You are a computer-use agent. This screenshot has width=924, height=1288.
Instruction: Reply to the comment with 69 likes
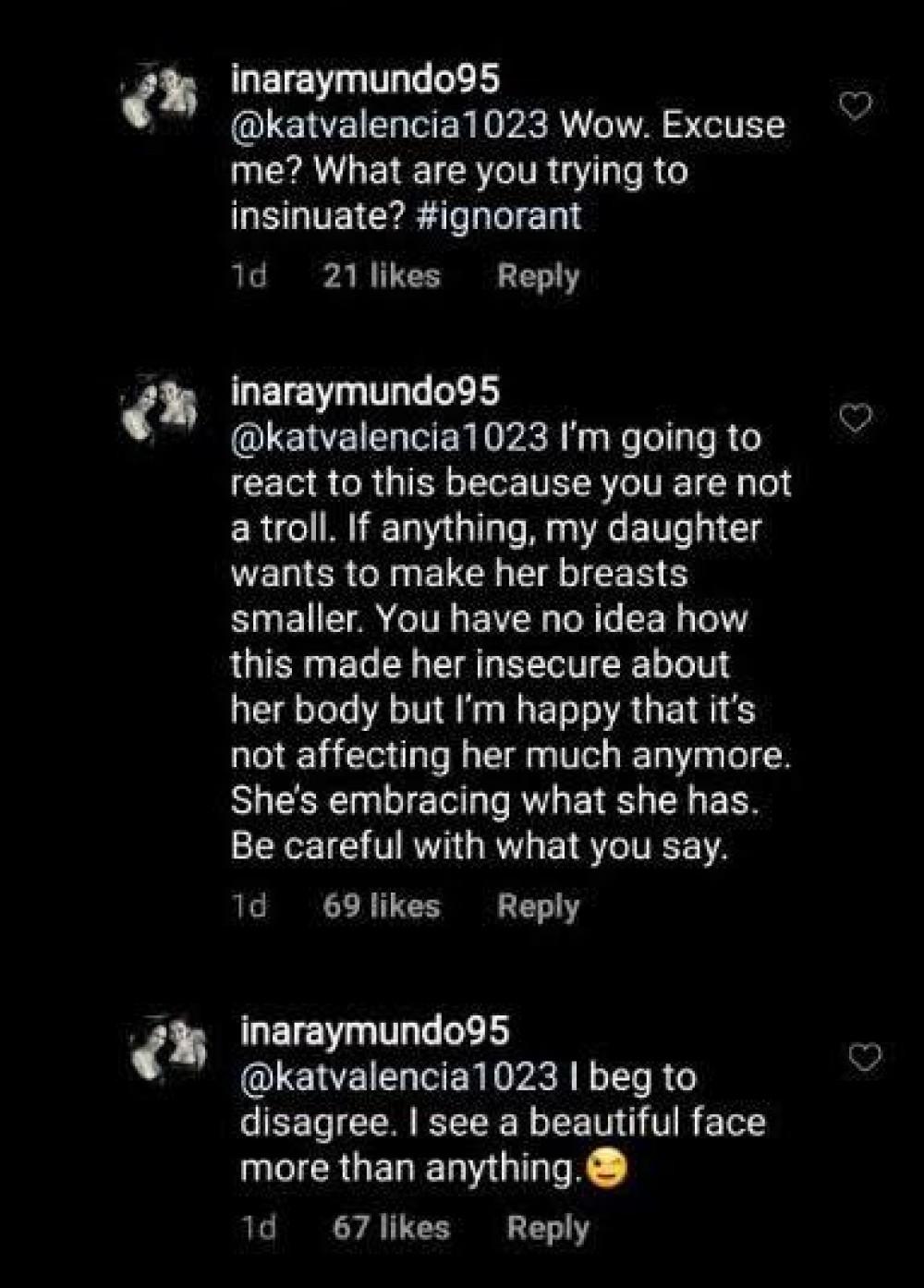click(538, 906)
